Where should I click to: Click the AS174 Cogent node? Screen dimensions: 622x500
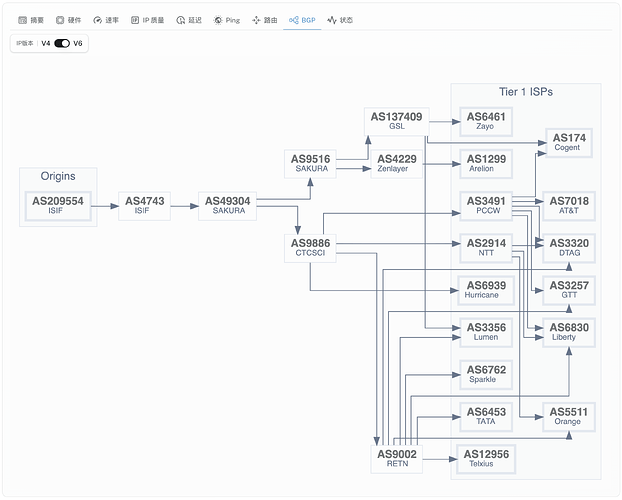pyautogui.click(x=569, y=143)
